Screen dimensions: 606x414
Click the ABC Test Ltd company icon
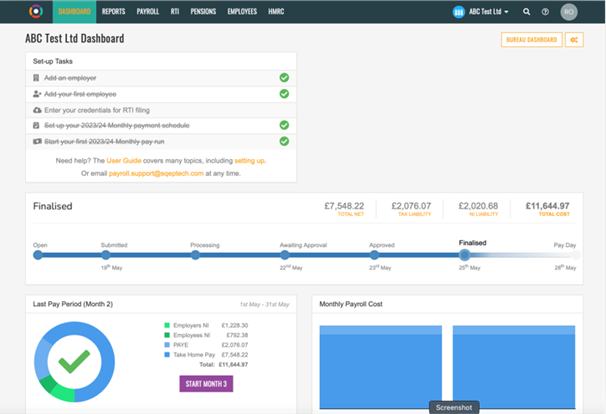[458, 12]
